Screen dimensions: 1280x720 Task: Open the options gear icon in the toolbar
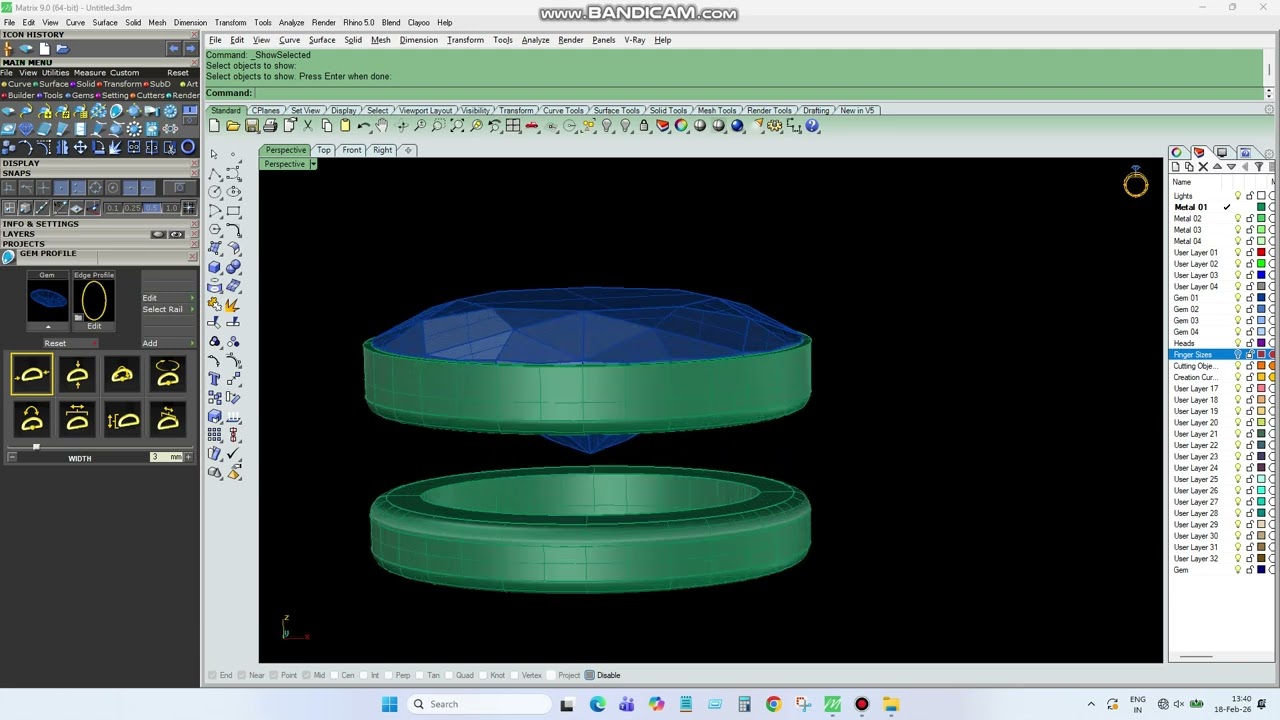tap(775, 126)
